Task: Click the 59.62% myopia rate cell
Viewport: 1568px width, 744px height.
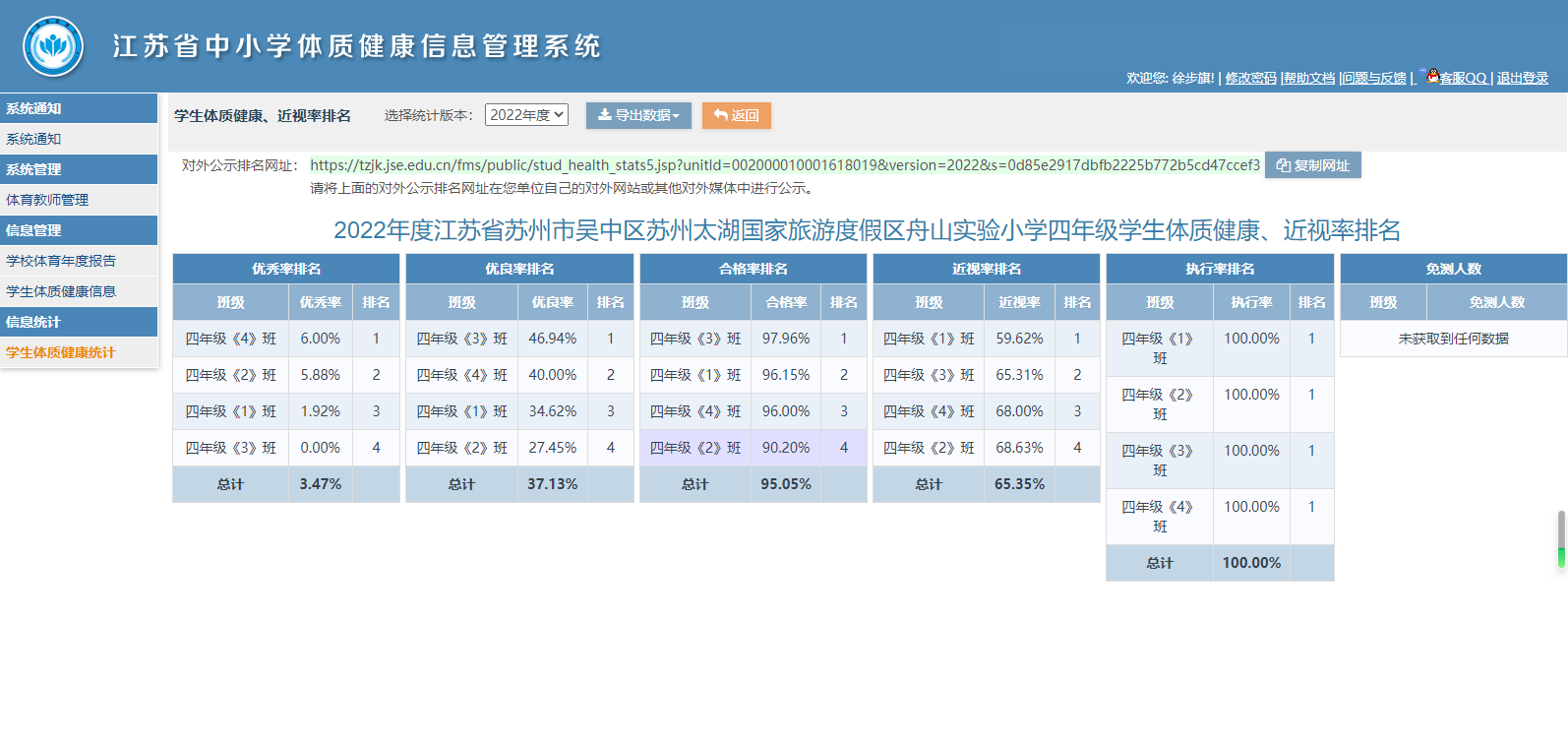Action: pyautogui.click(x=1020, y=339)
